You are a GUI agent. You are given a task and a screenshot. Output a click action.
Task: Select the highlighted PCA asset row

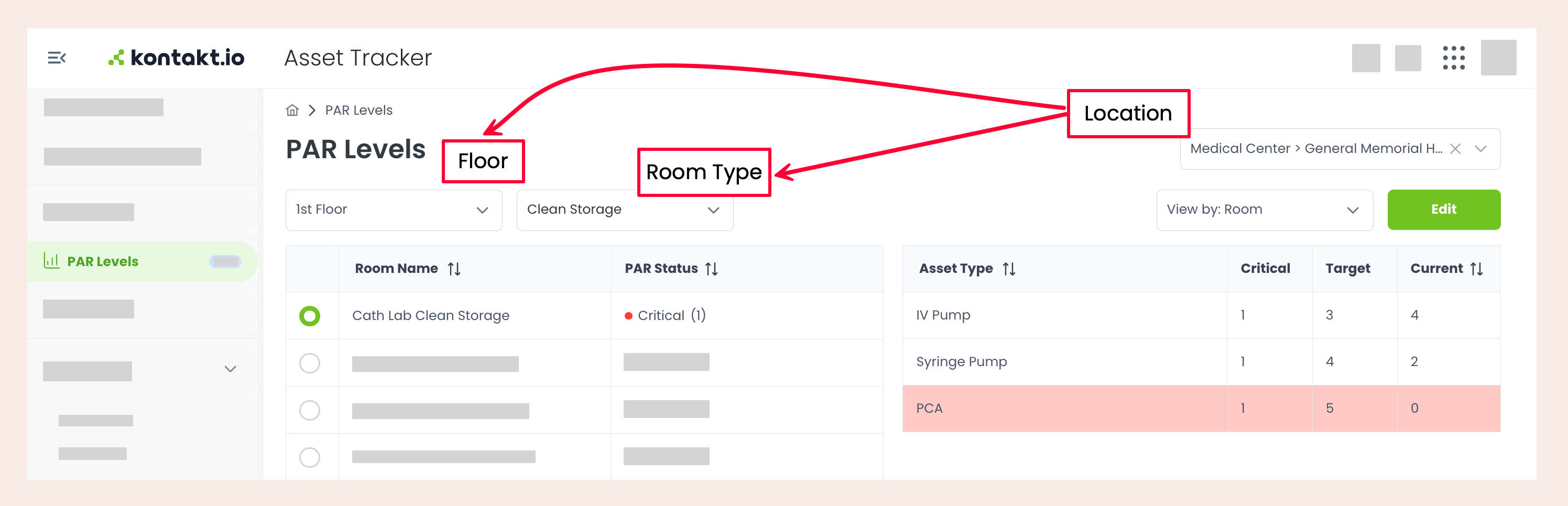click(1201, 409)
